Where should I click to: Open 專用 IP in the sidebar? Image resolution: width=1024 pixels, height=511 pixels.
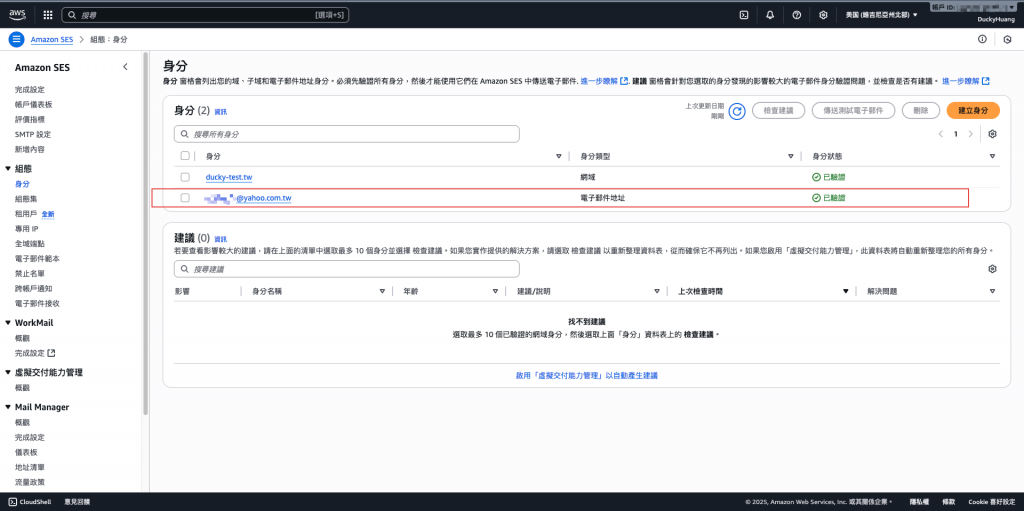tap(26, 229)
